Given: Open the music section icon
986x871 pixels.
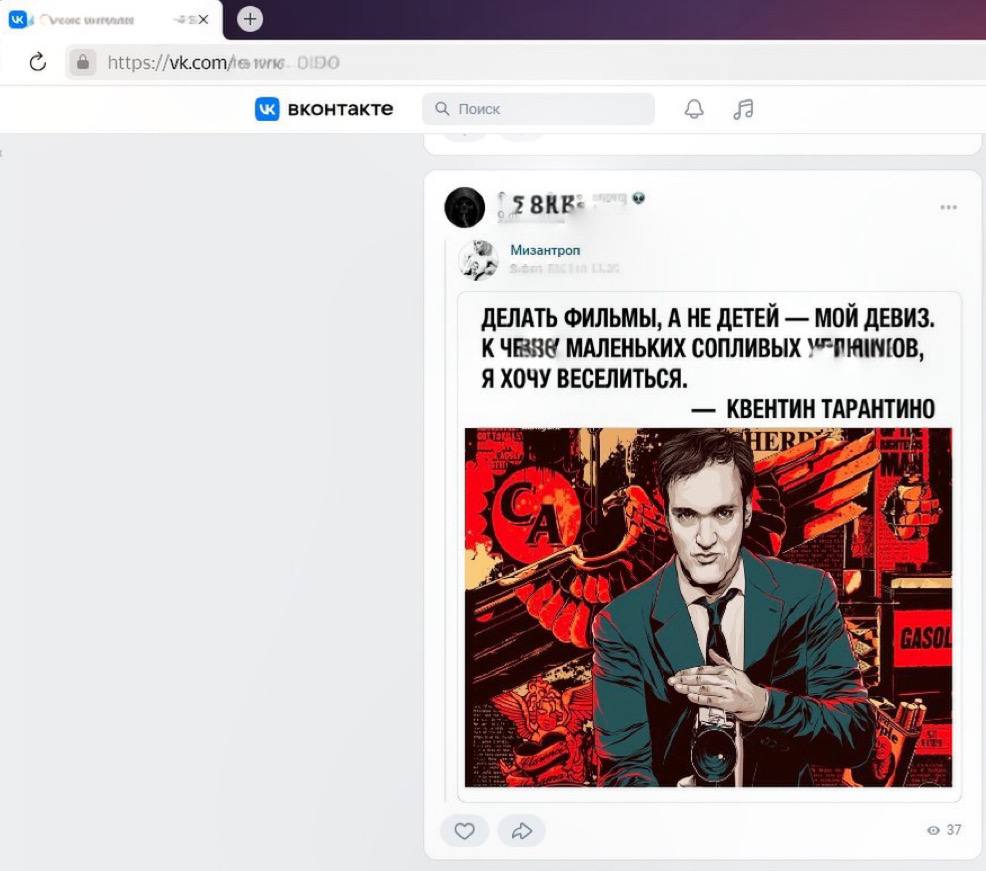Looking at the screenshot, I should tap(743, 109).
